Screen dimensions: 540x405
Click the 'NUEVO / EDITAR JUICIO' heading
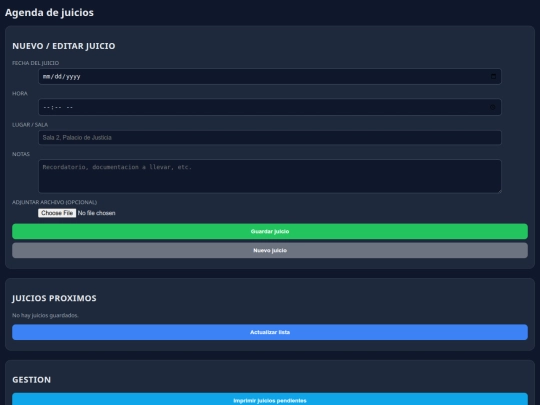click(x=64, y=46)
